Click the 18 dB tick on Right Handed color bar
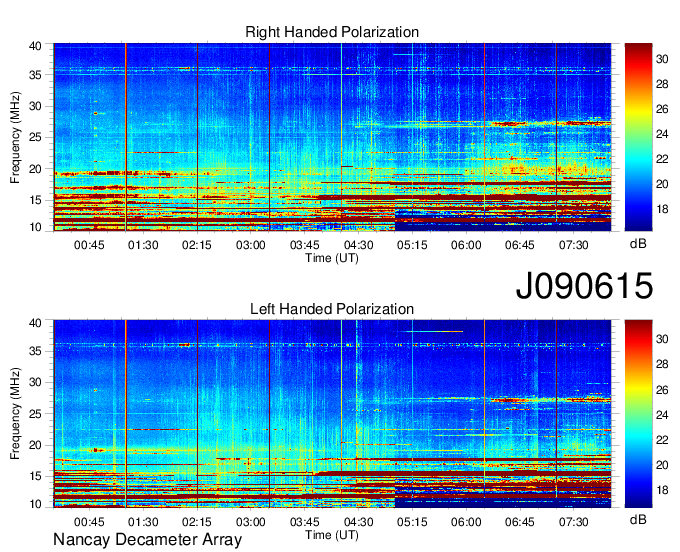Image resolution: width=680 pixels, height=552 pixels. (x=662, y=209)
